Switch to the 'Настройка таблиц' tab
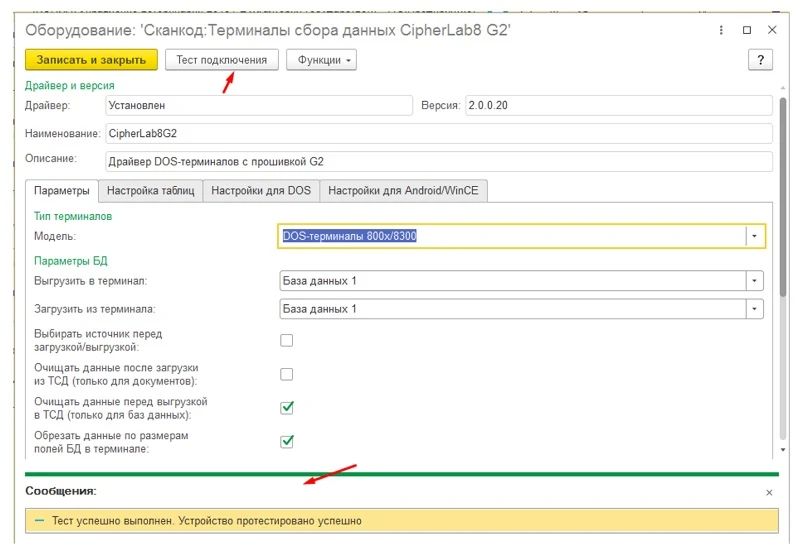Image resolution: width=800 pixels, height=557 pixels. [150, 190]
